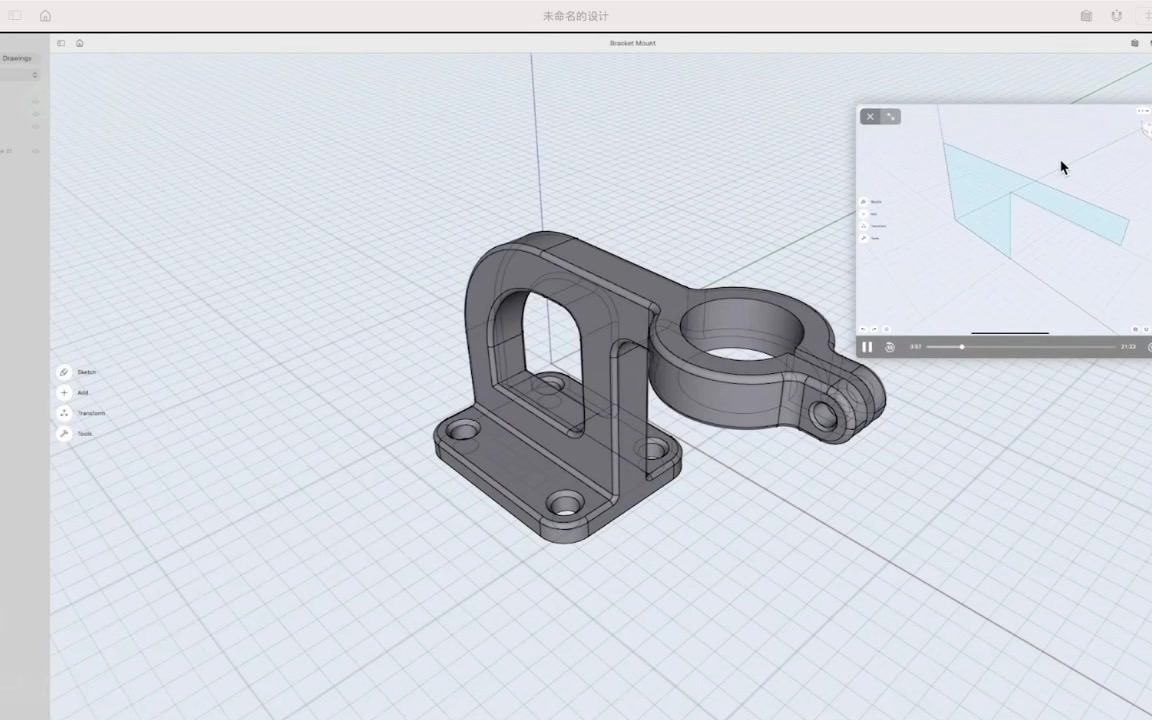Collapse the Drawings panel disclosure control
1152x720 pixels.
(x=35, y=74)
